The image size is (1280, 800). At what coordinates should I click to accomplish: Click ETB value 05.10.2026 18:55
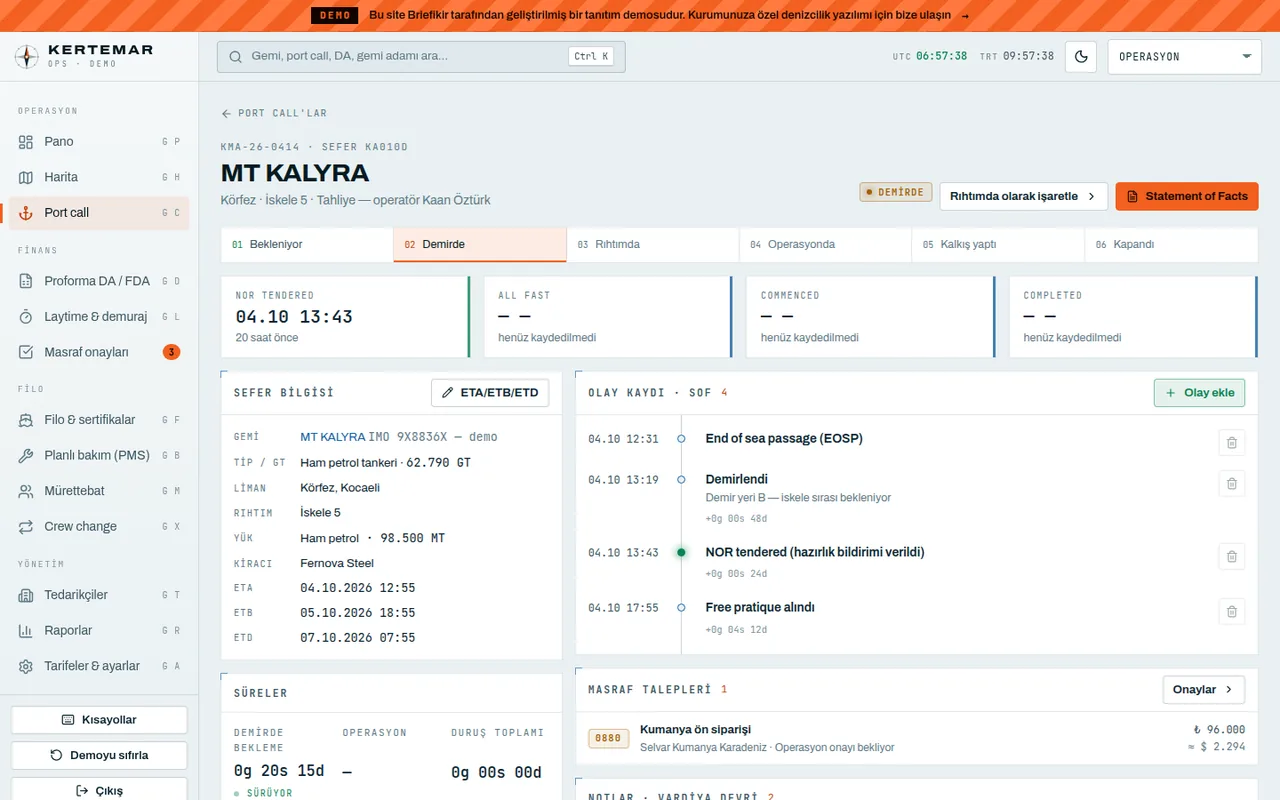(x=357, y=613)
